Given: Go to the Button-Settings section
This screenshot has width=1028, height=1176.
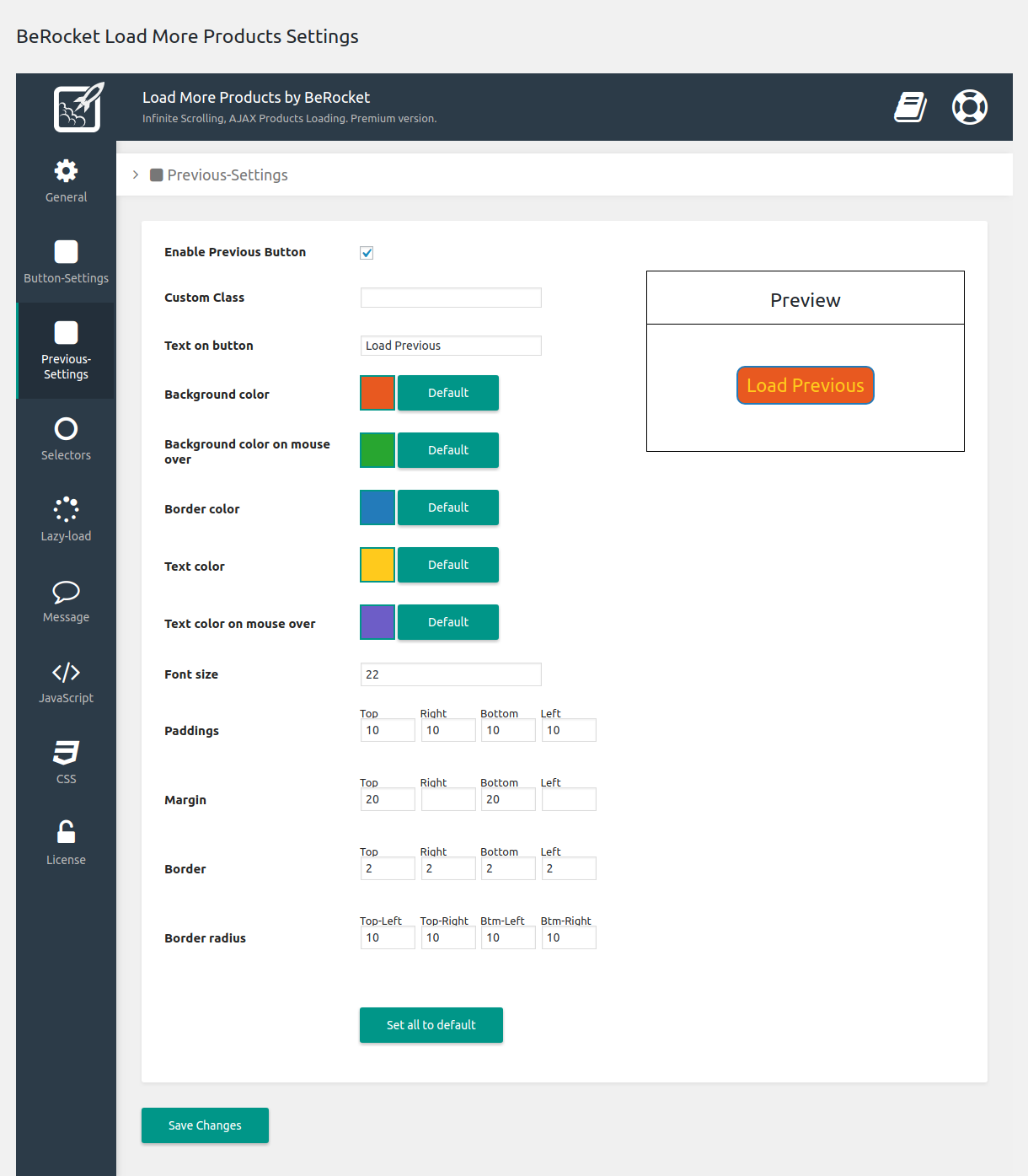Looking at the screenshot, I should point(66,262).
